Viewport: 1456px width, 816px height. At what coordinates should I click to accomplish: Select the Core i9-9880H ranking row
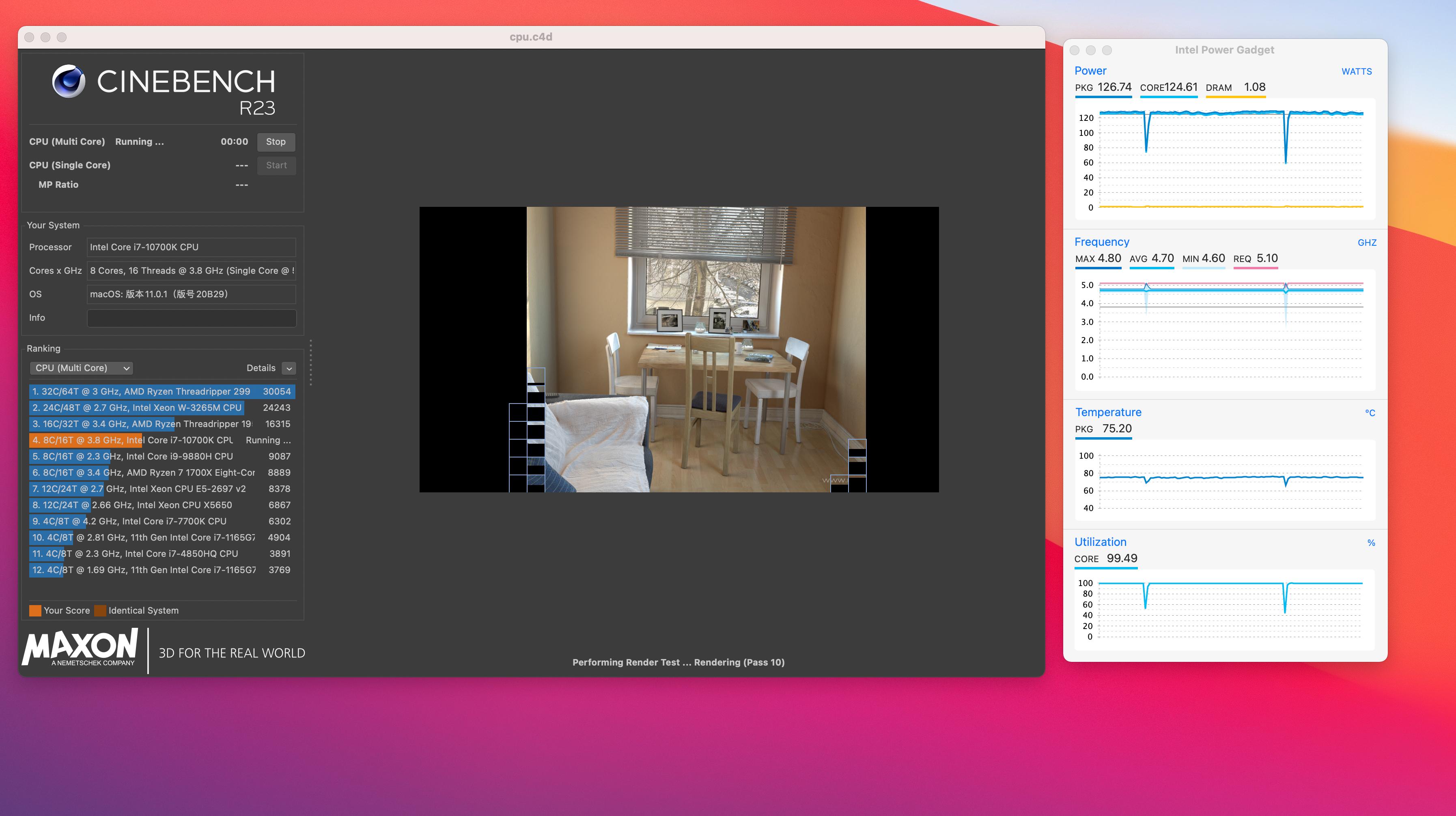[x=162, y=456]
